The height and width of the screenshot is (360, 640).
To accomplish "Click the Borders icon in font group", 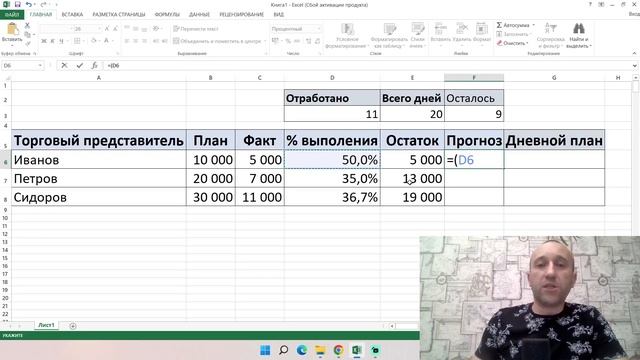I will tap(77, 41).
